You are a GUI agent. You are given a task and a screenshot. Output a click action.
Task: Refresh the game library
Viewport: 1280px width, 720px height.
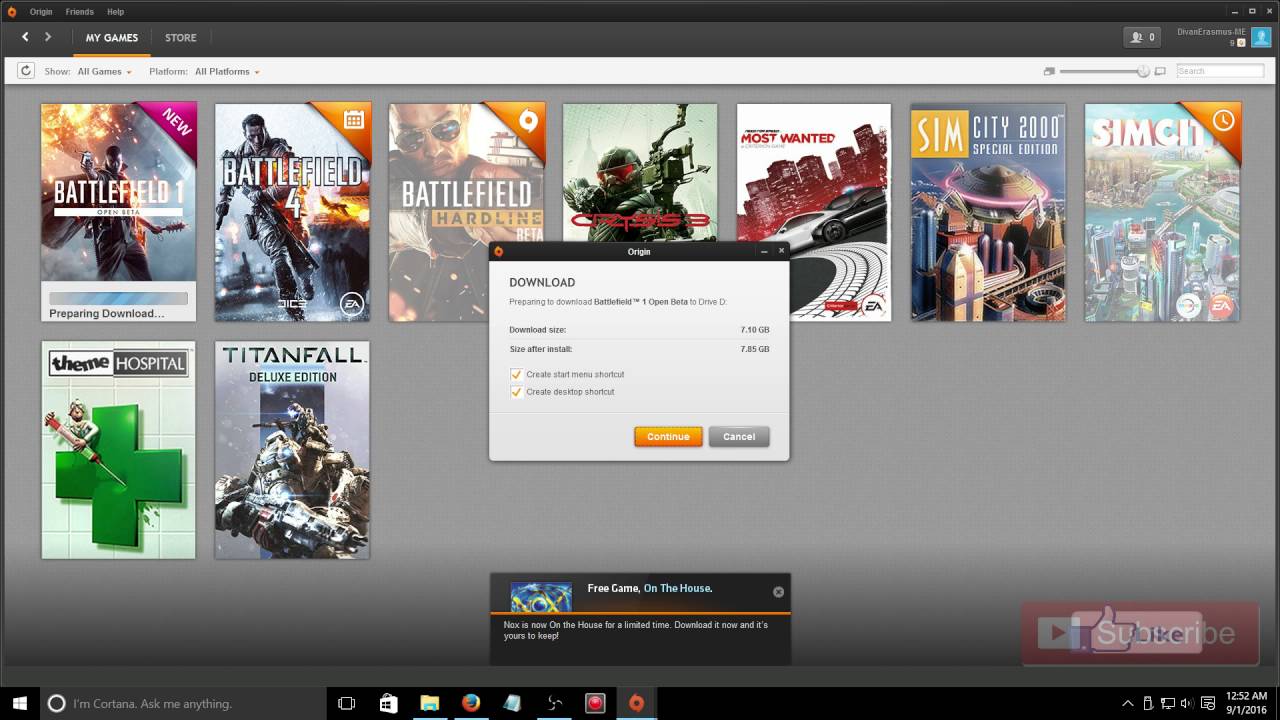point(26,71)
